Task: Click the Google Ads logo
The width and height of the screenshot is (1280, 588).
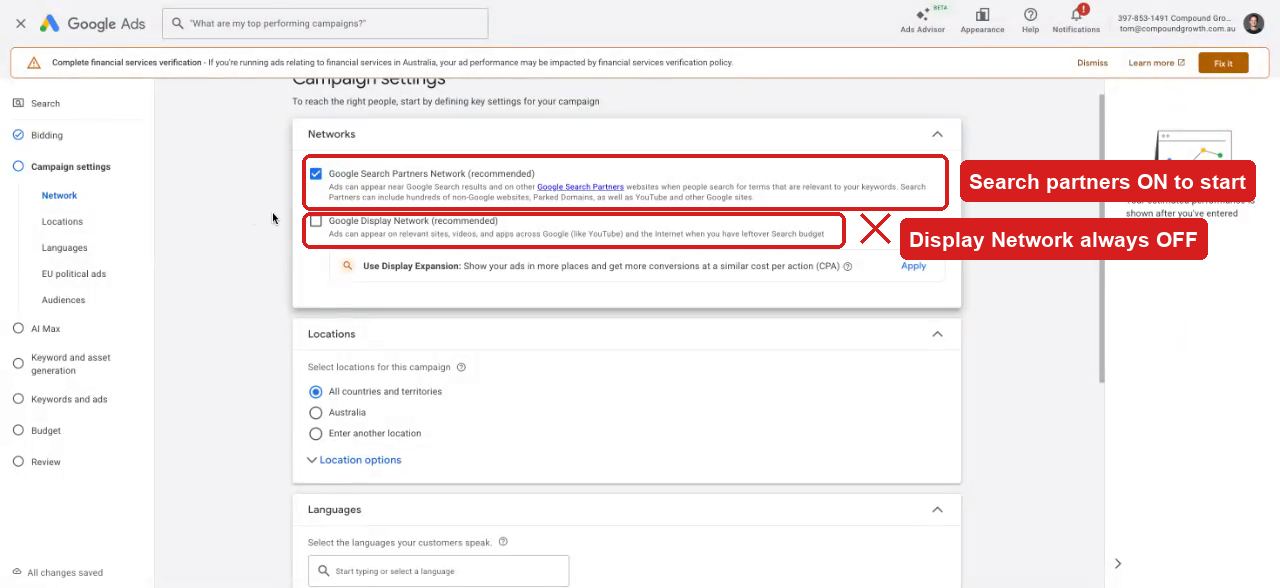Action: tap(92, 23)
